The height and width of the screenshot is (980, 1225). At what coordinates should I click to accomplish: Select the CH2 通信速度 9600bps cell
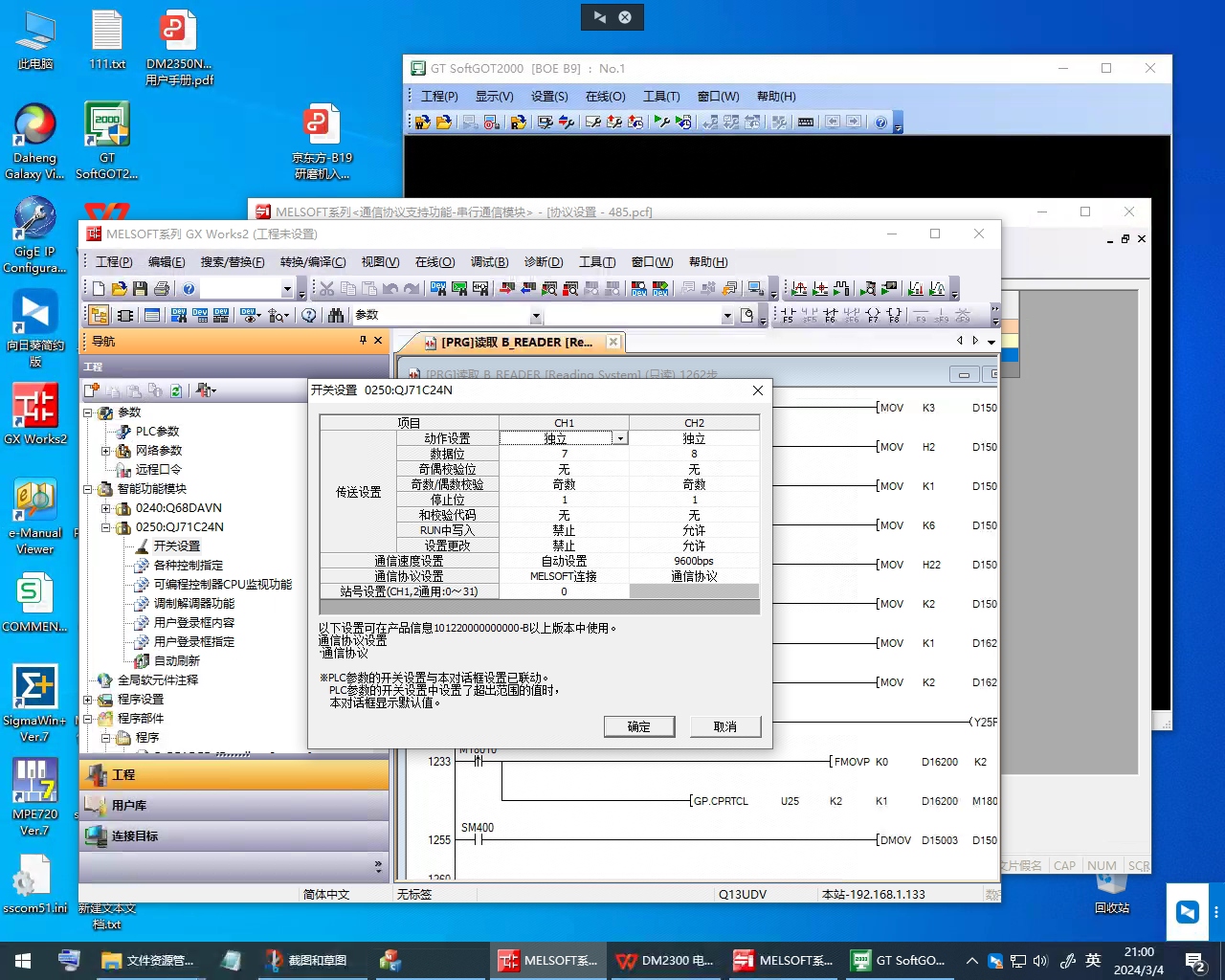[x=694, y=561]
